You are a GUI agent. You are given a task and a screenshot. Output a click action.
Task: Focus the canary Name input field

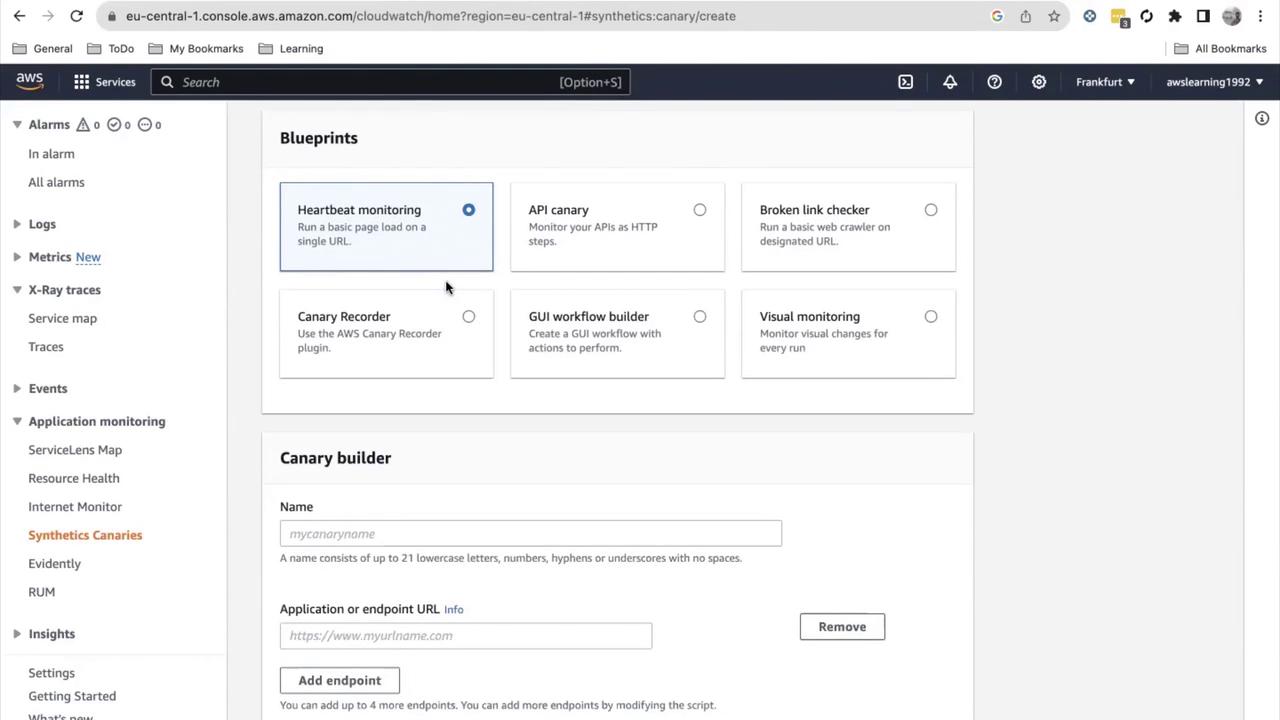(531, 534)
